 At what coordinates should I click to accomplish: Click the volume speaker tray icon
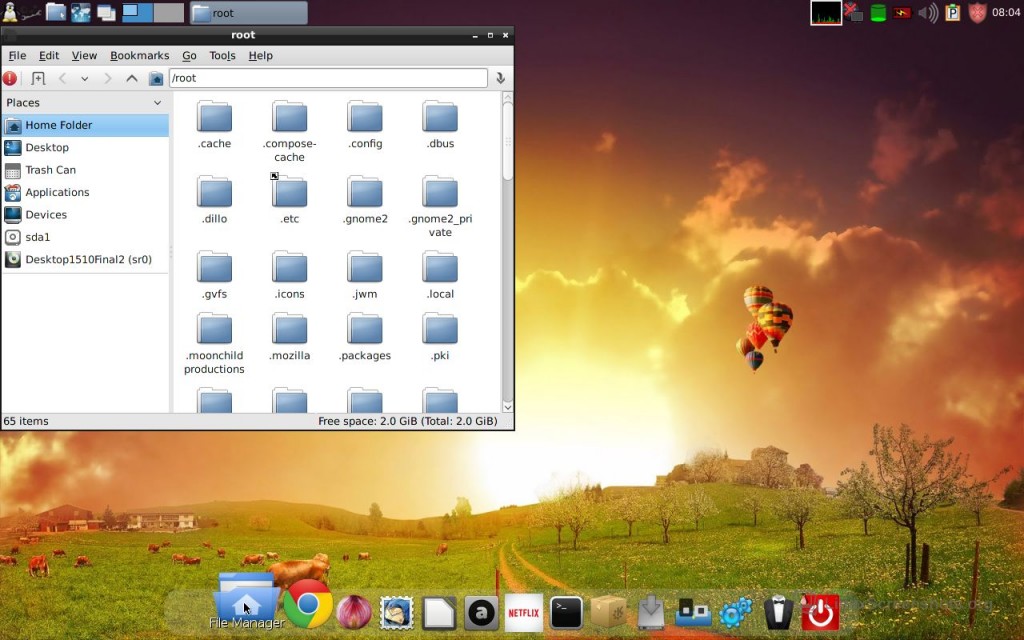click(928, 13)
